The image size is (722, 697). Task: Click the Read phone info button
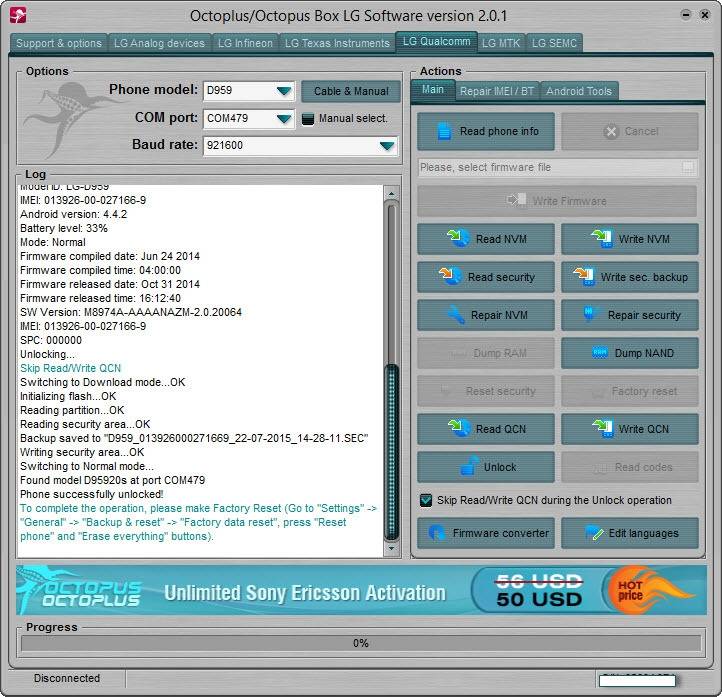coord(486,131)
